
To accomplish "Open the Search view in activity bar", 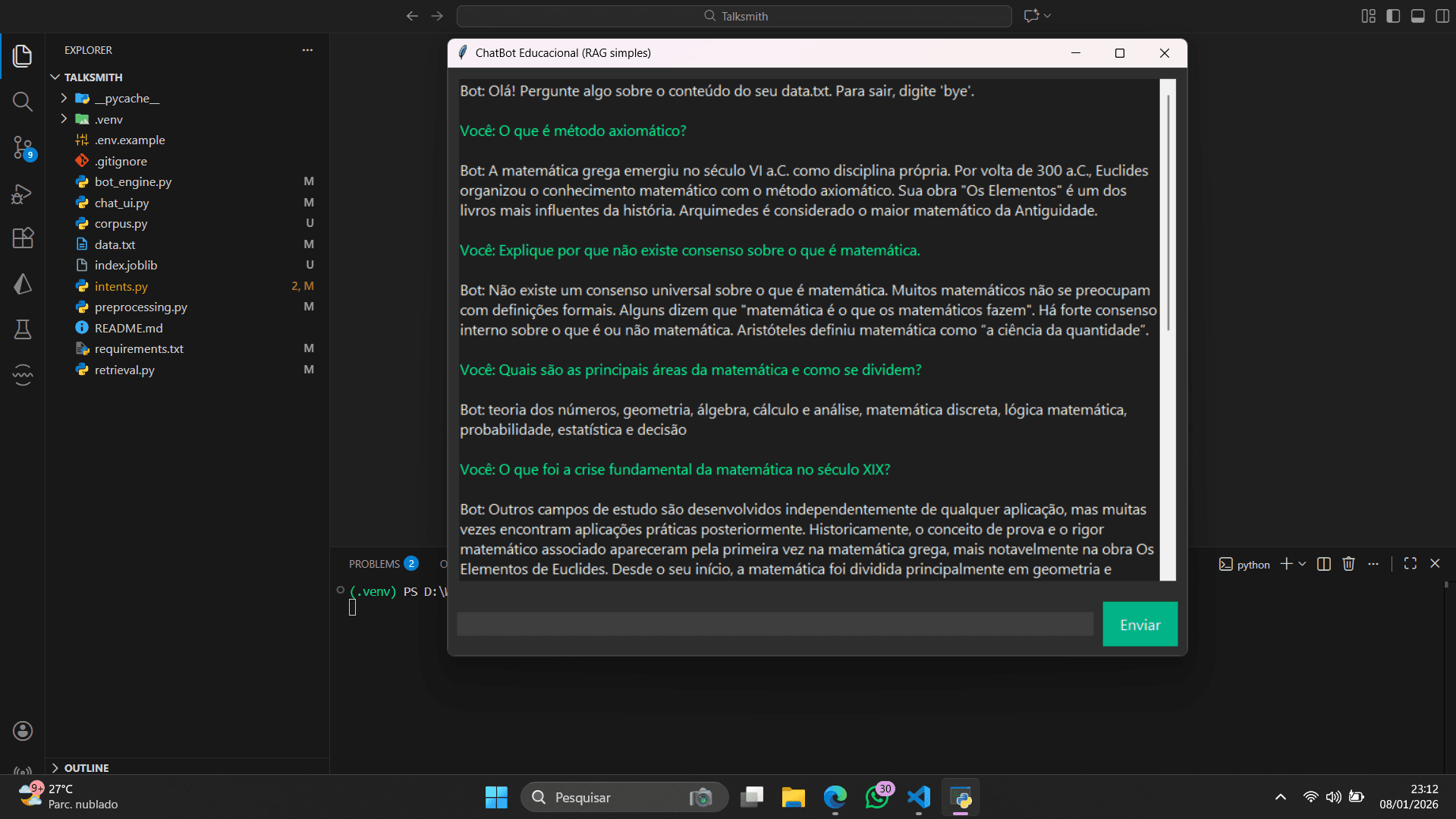I will [23, 102].
